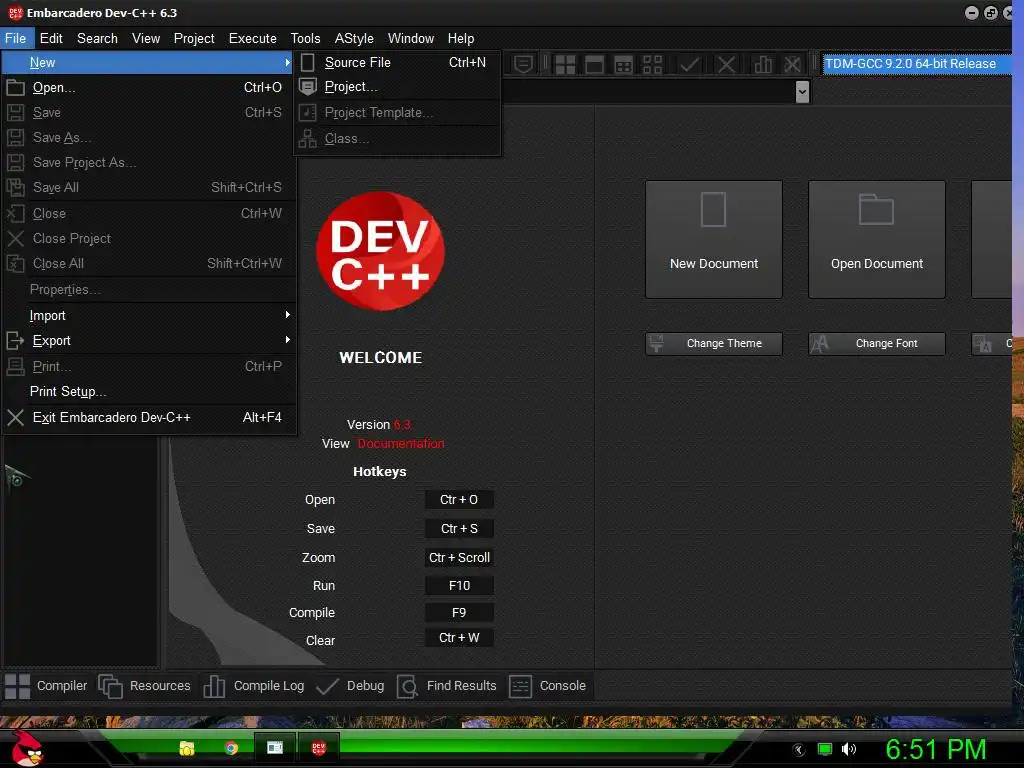The image size is (1024, 768).
Task: Open Chrome from the taskbar
Action: pyautogui.click(x=231, y=748)
